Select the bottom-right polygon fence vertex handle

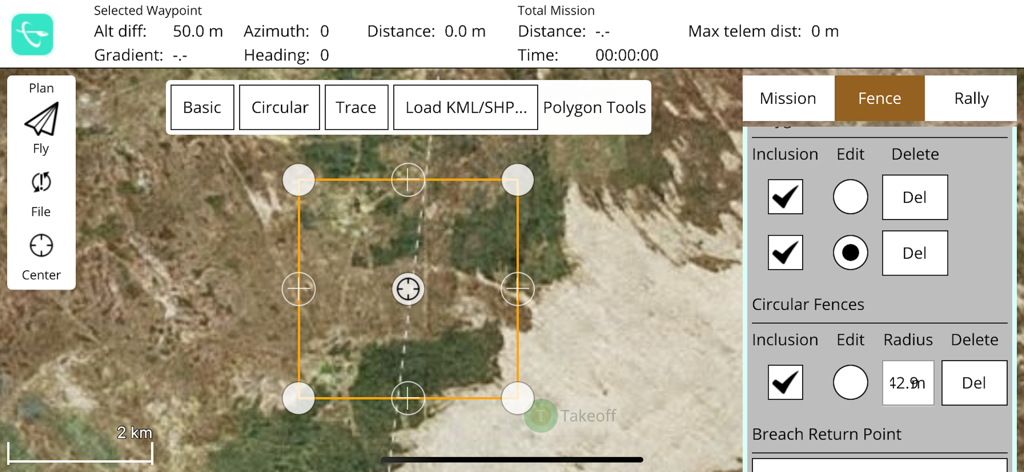(x=518, y=398)
